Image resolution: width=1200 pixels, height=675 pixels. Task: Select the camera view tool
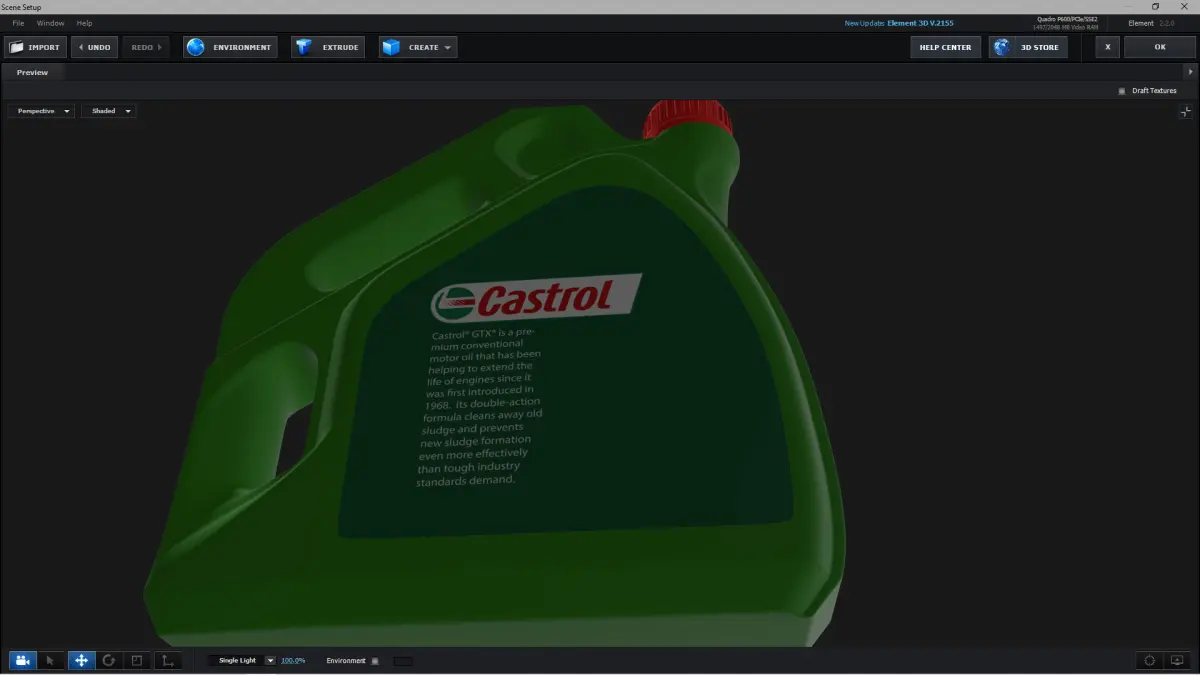pos(22,660)
